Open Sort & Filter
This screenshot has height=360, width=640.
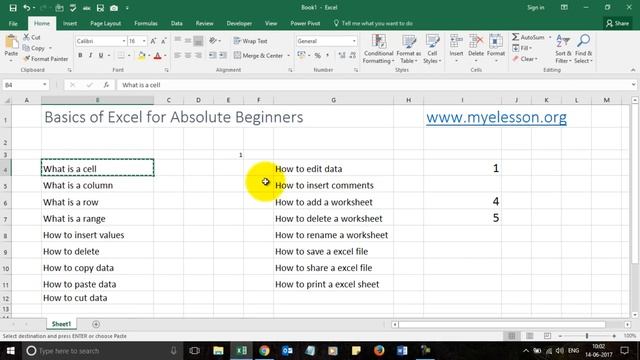coord(563,49)
